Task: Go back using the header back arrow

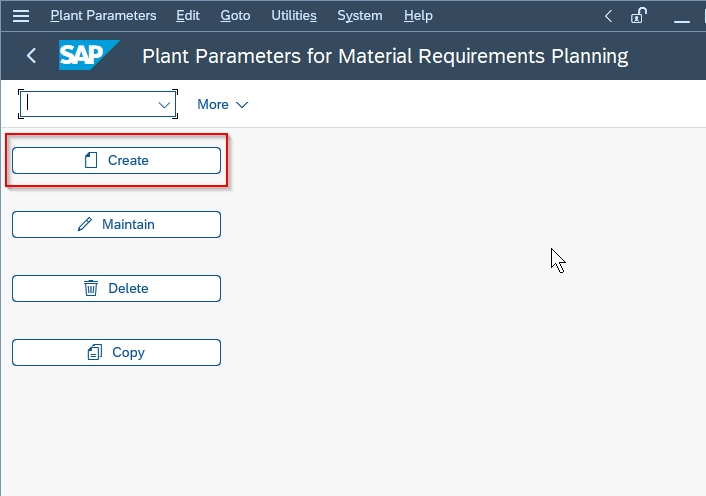Action: point(31,56)
